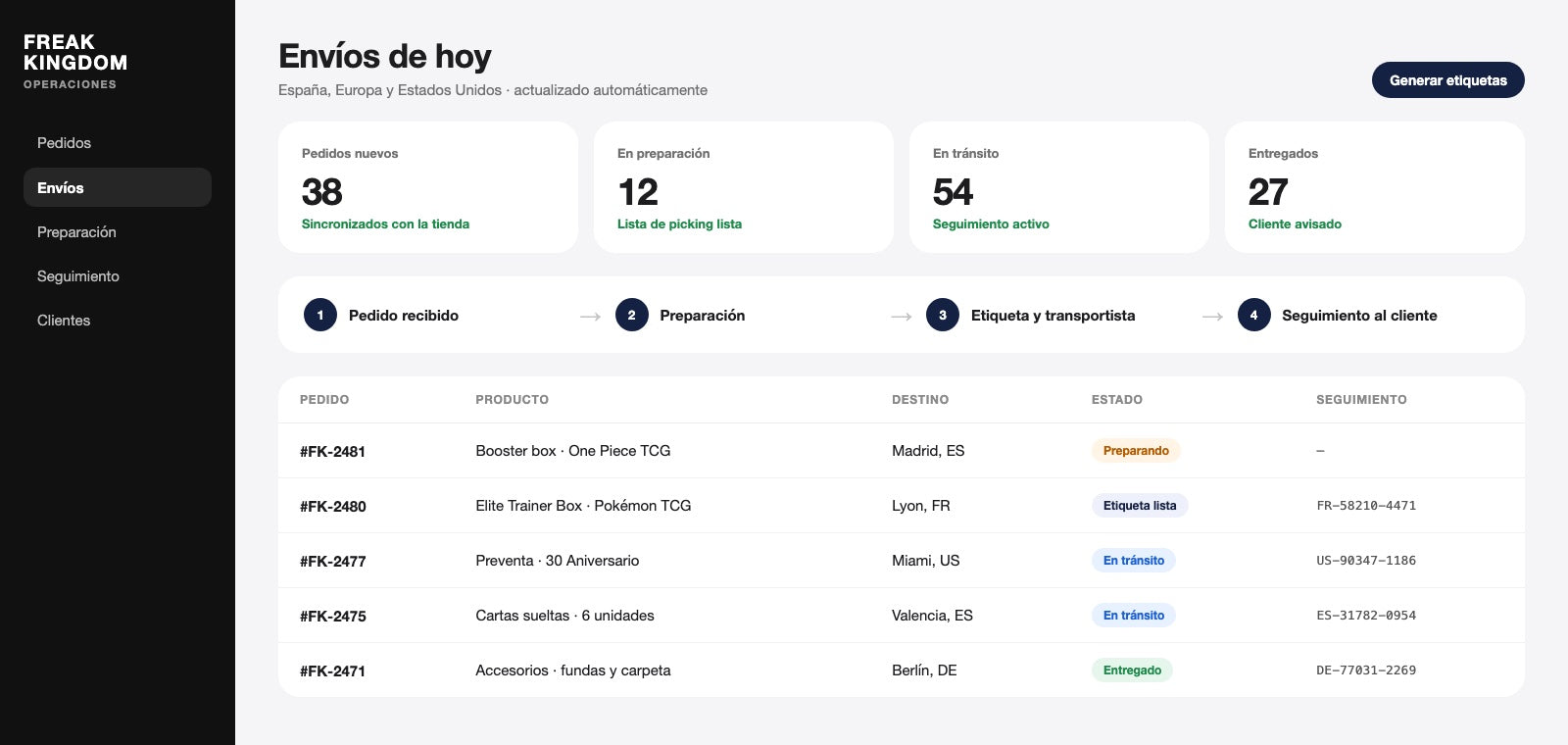
Task: Click the Etiqueta lista status badge
Action: (1140, 506)
